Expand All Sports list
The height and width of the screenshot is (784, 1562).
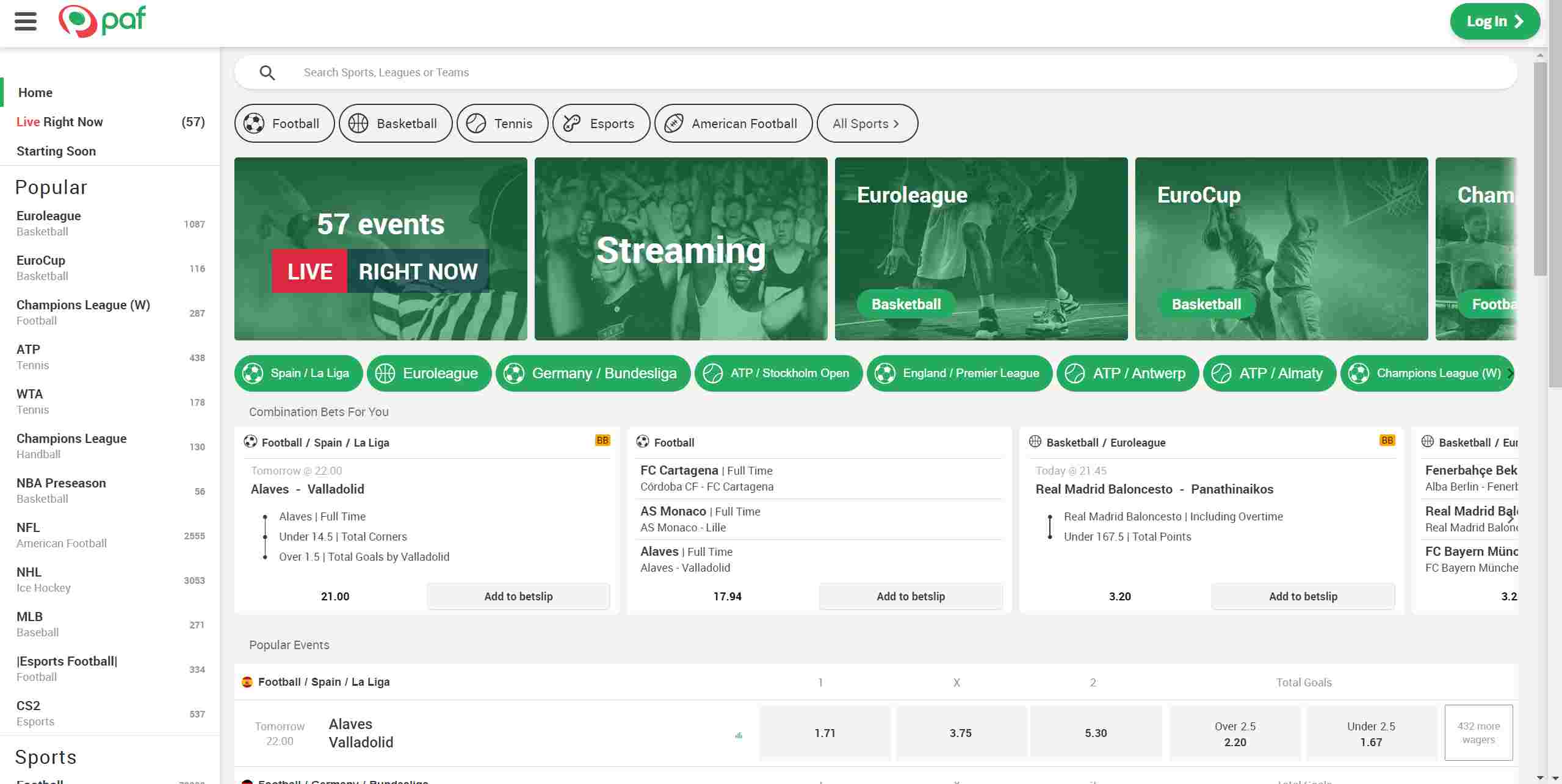click(867, 123)
